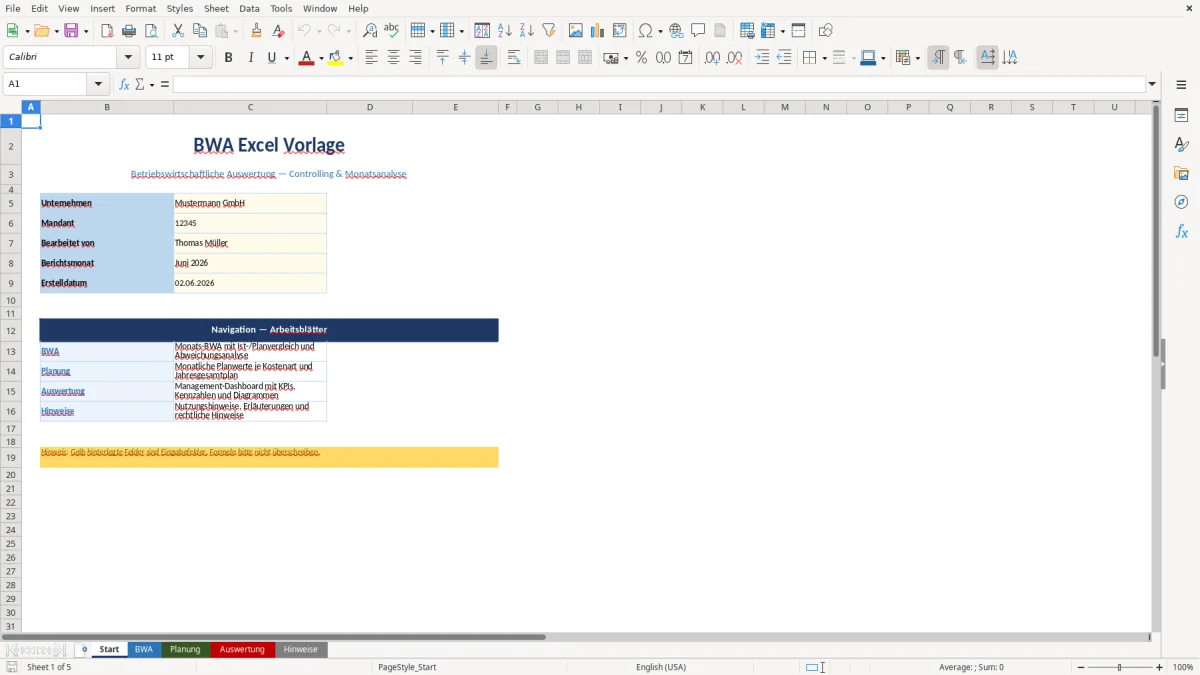Screen dimensions: 1200x675
Task: Toggle Print Preview
Action: [x=152, y=31]
